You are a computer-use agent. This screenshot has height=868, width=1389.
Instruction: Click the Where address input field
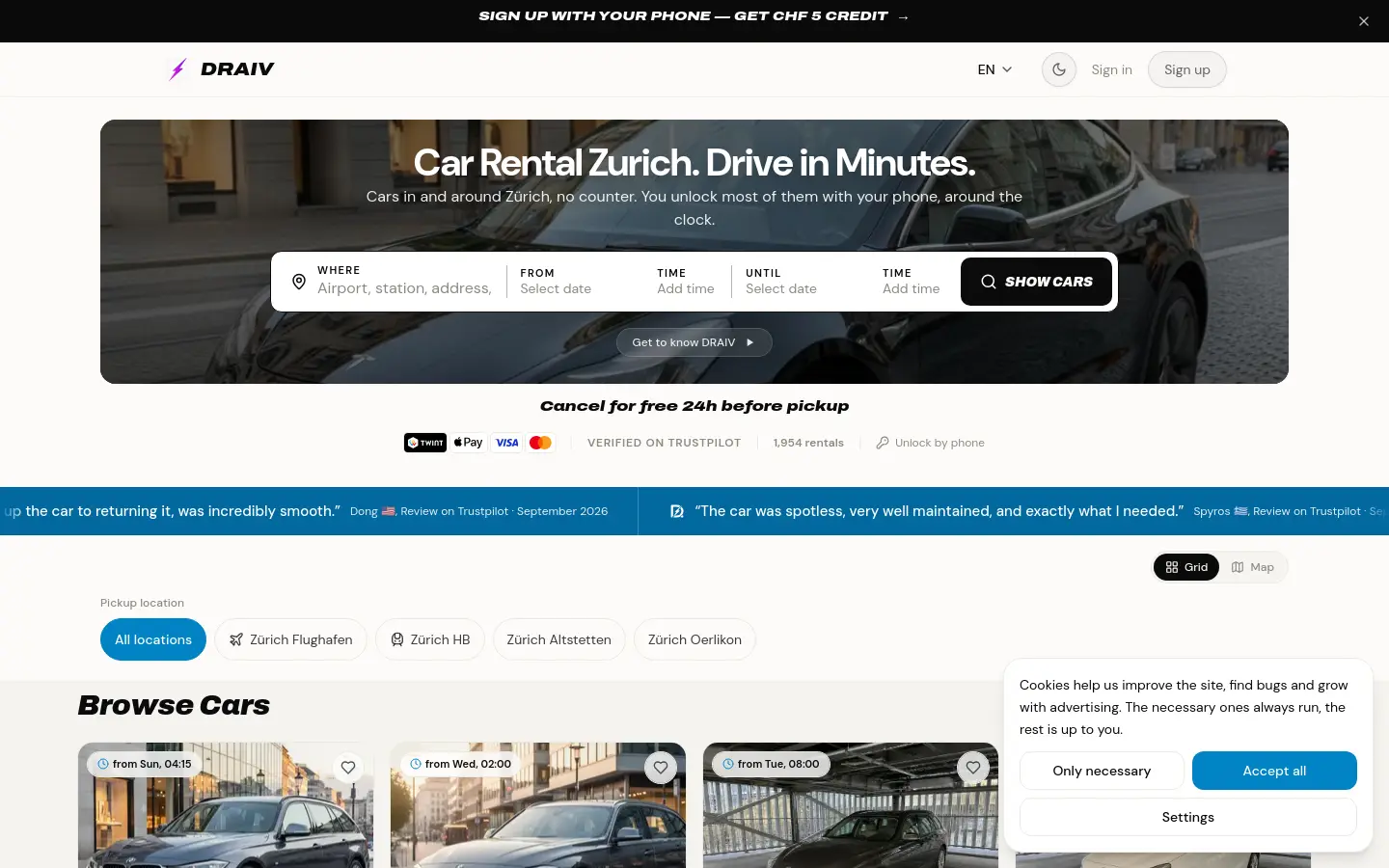coord(404,288)
